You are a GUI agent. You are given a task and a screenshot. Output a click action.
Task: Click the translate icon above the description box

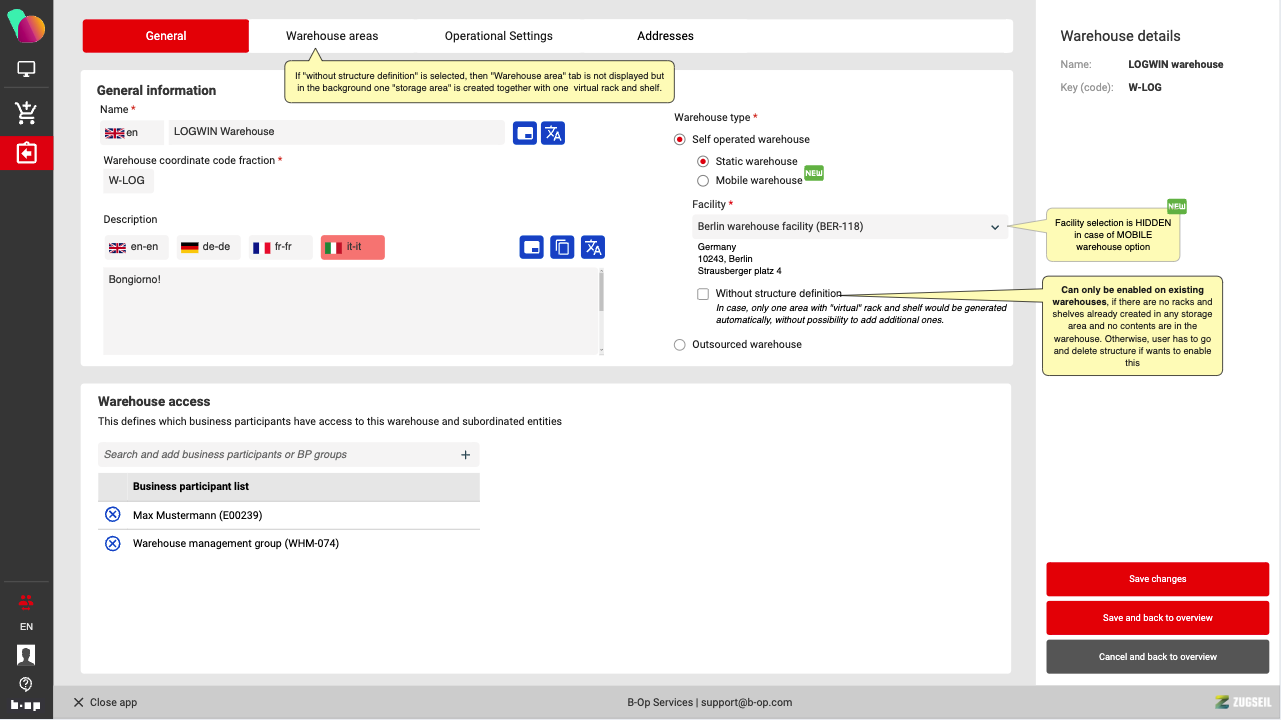coord(593,247)
